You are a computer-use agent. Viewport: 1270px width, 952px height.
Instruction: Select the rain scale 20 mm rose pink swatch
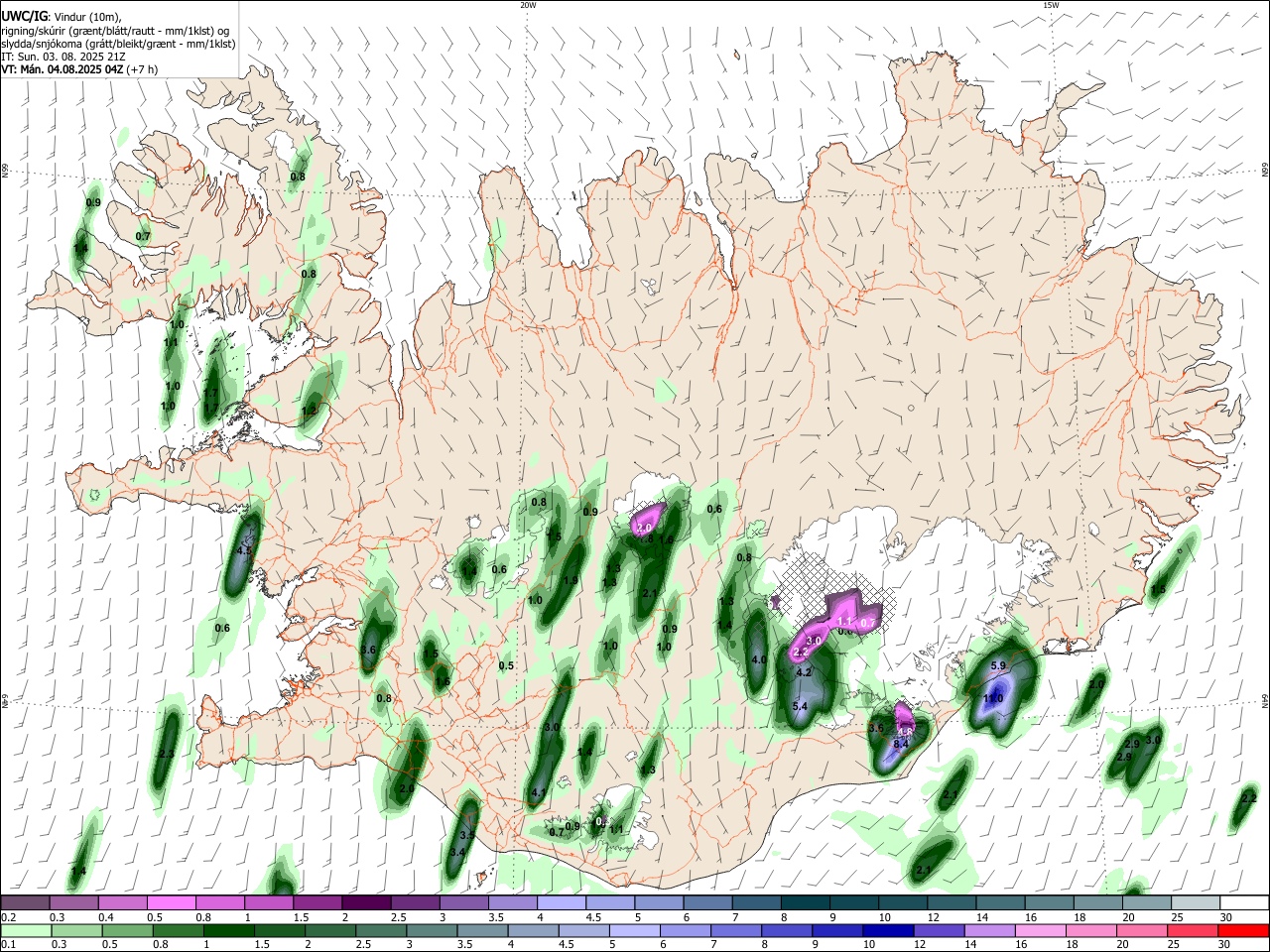click(1141, 930)
